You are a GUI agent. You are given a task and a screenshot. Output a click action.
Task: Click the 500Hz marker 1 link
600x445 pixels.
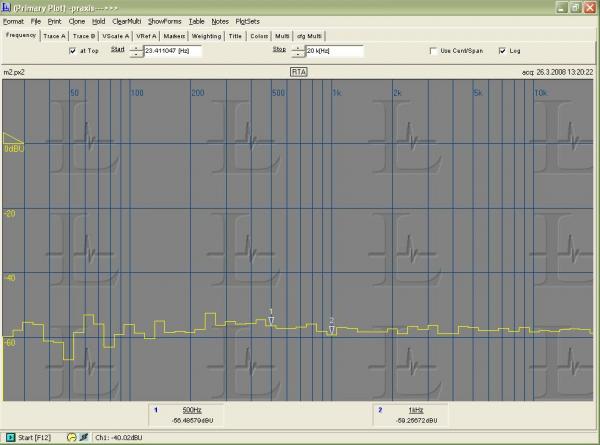[191, 410]
